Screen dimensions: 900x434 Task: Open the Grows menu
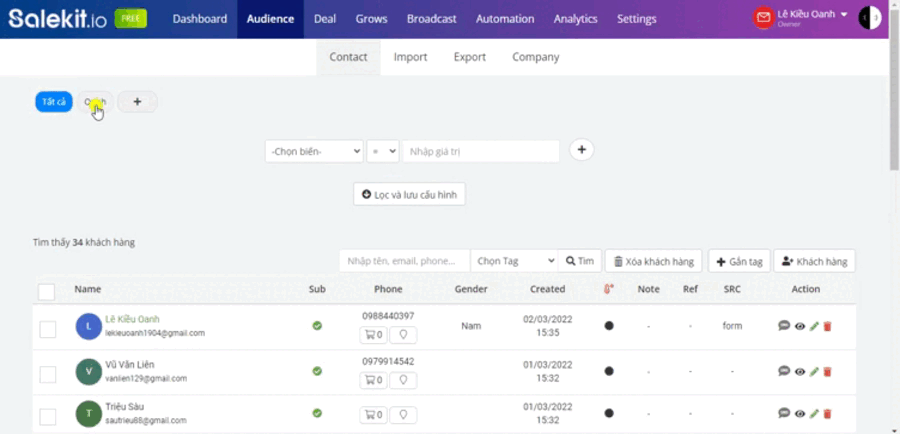pyautogui.click(x=371, y=19)
